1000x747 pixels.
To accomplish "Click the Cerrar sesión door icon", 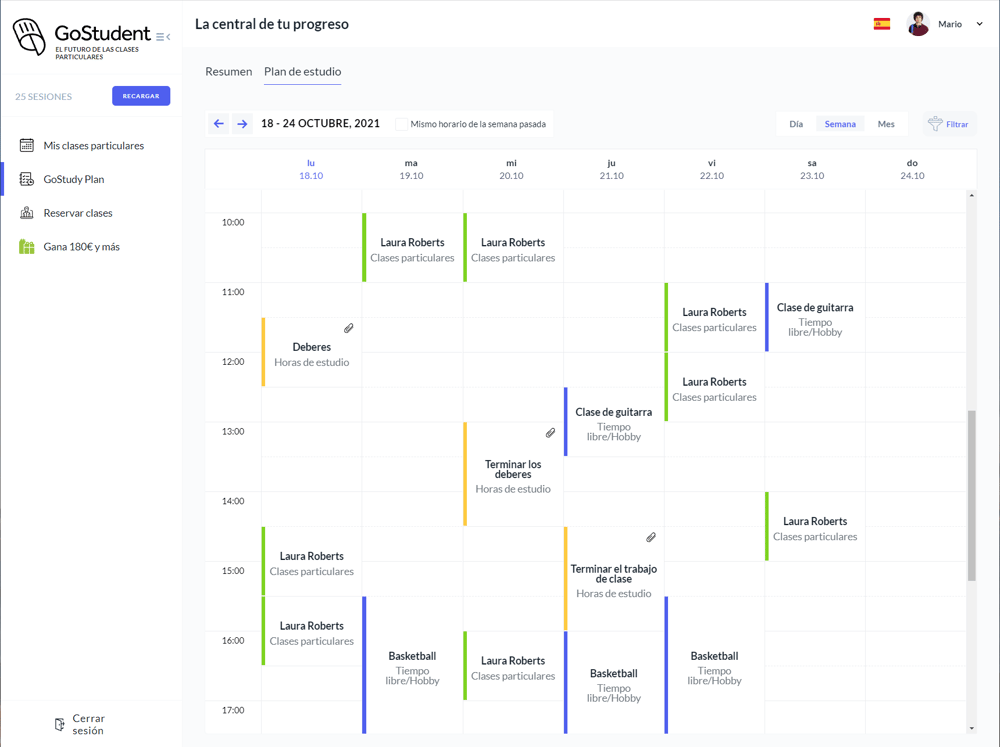I will click(59, 724).
